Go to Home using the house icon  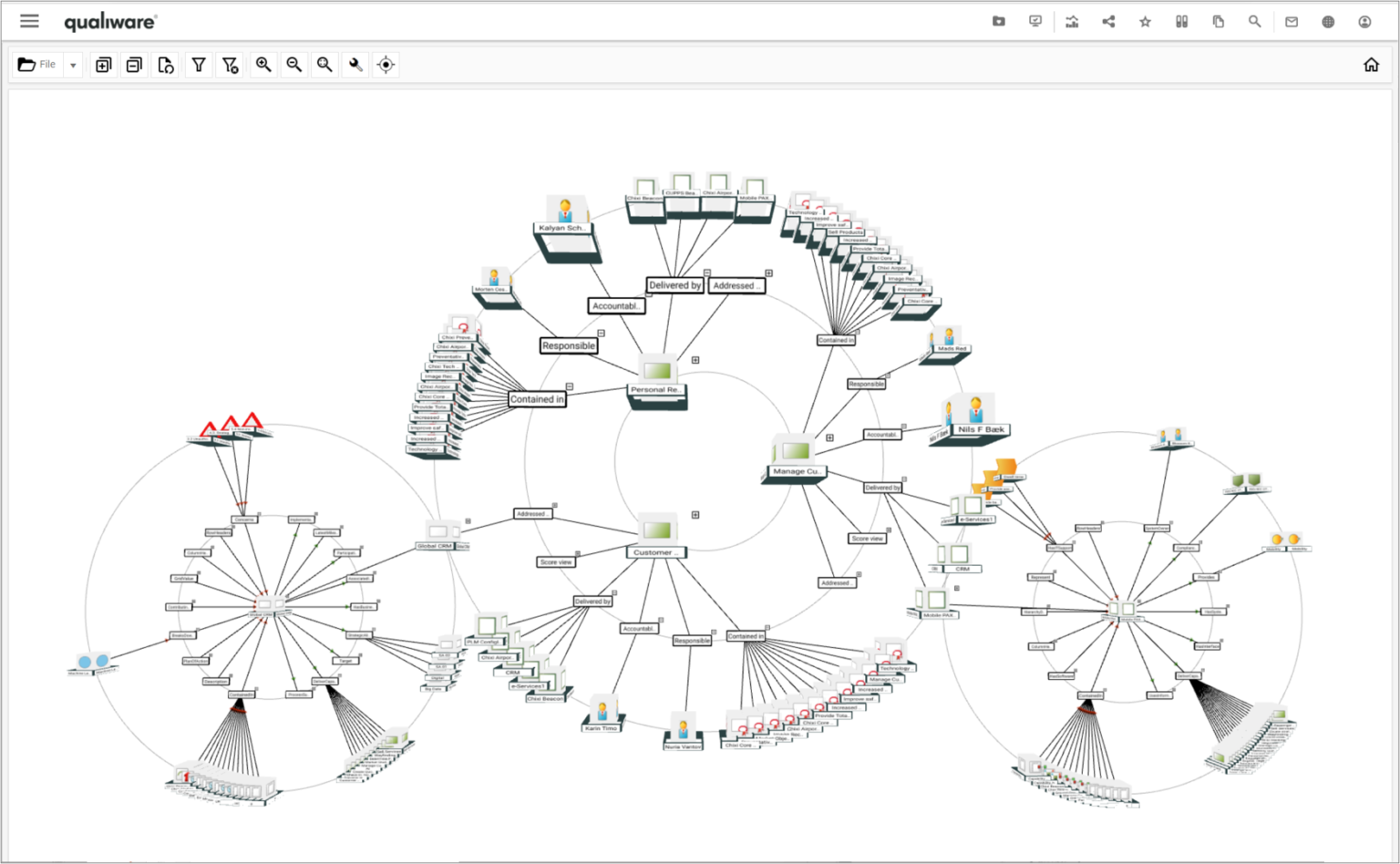click(x=1371, y=65)
